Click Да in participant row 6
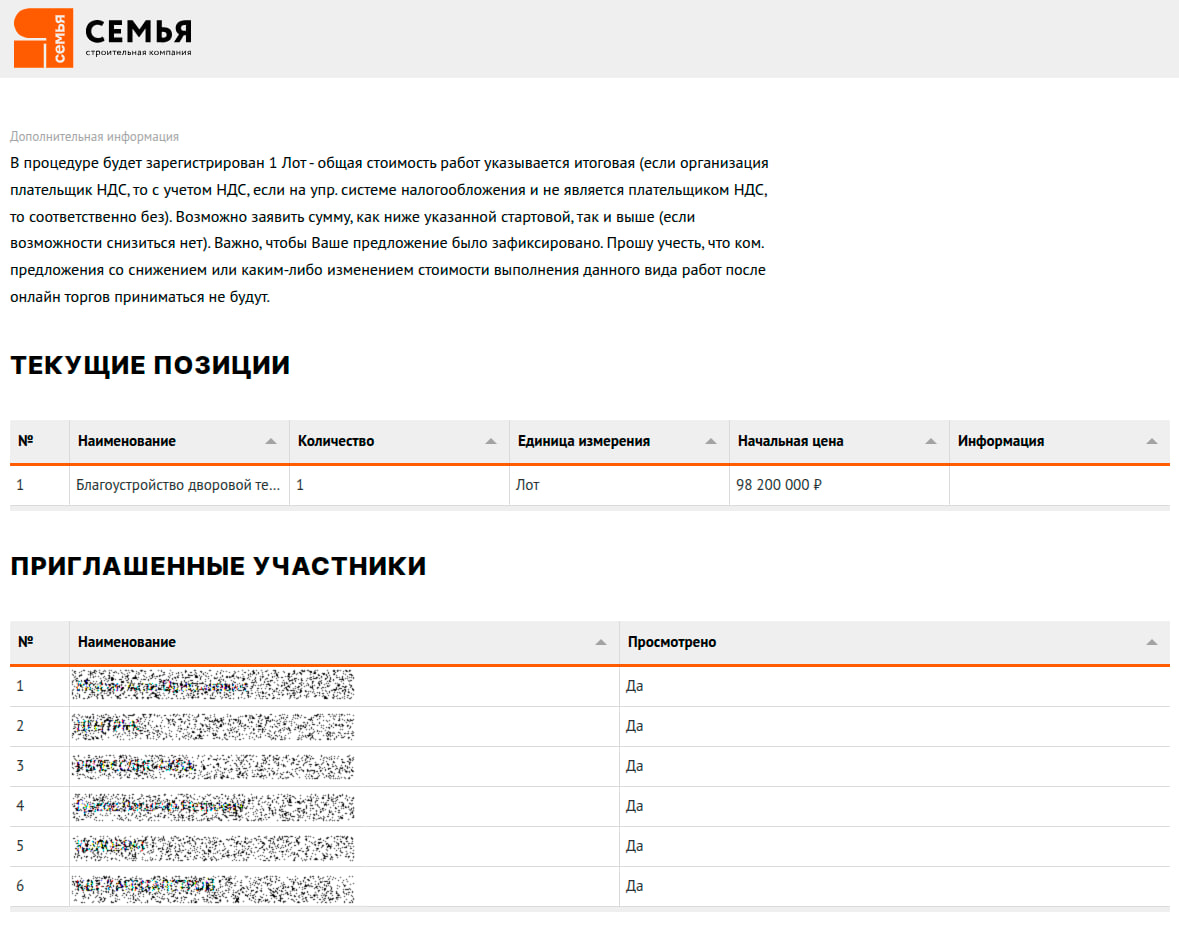1179x927 pixels. tap(634, 886)
